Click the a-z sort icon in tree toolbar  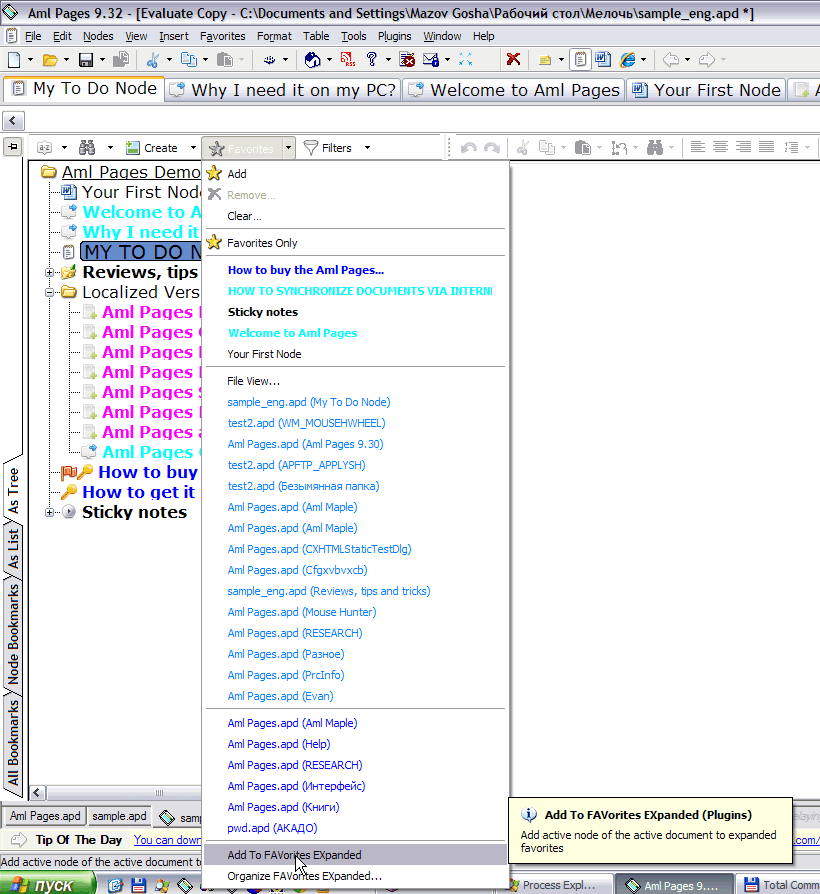44,148
